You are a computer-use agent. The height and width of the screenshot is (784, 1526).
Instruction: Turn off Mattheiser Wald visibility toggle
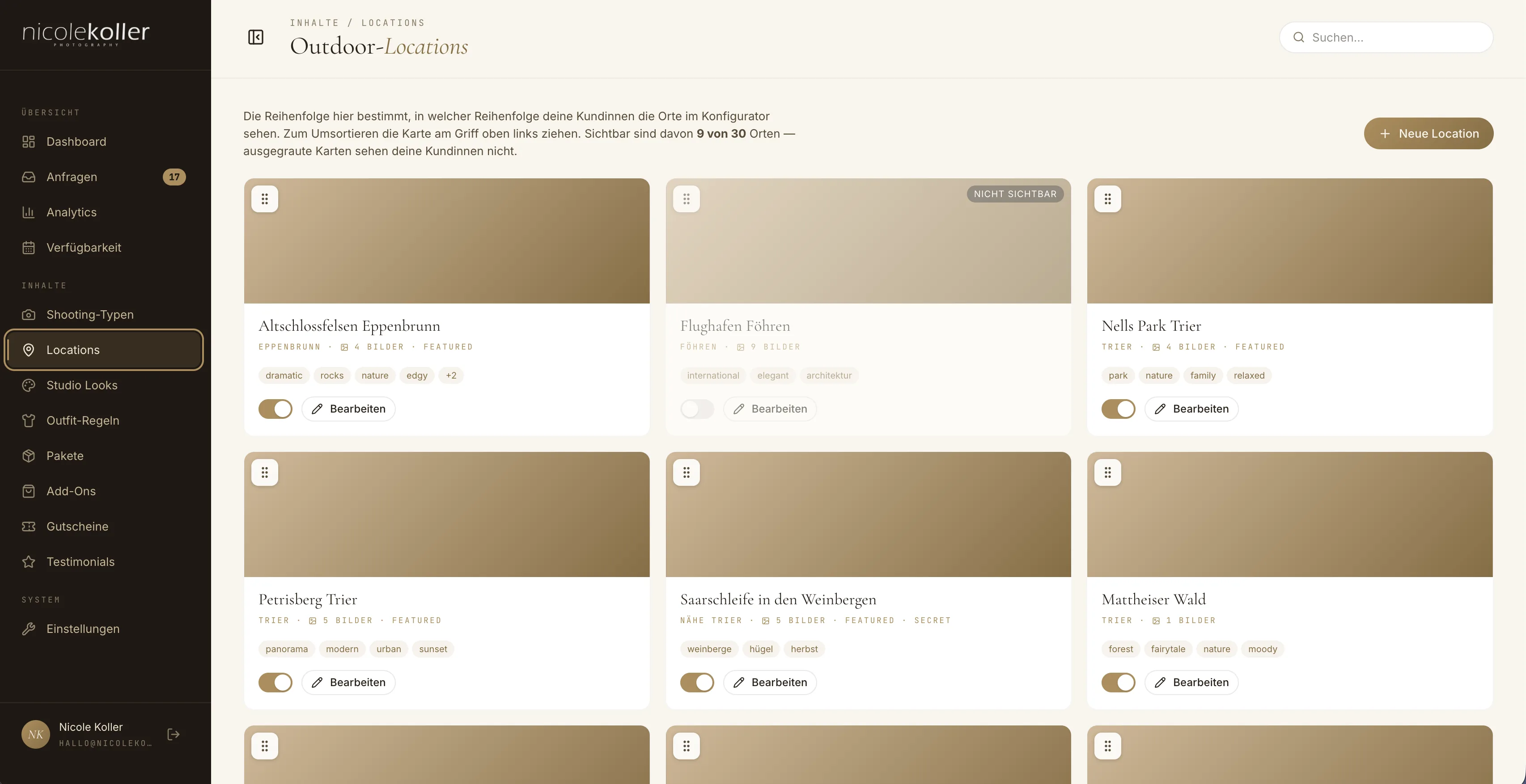click(x=1119, y=682)
